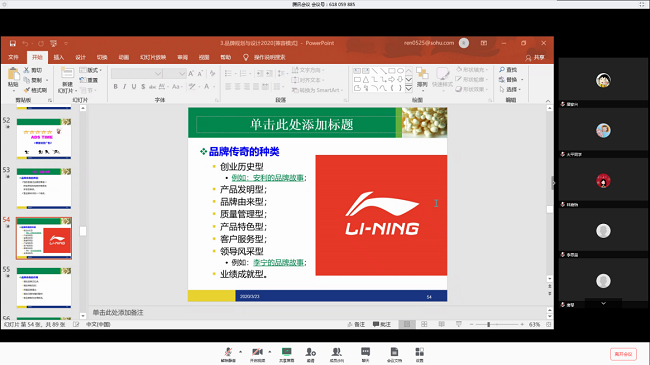
Task: Click the Undo arrow in quick access toolbar
Action: pos(25,43)
